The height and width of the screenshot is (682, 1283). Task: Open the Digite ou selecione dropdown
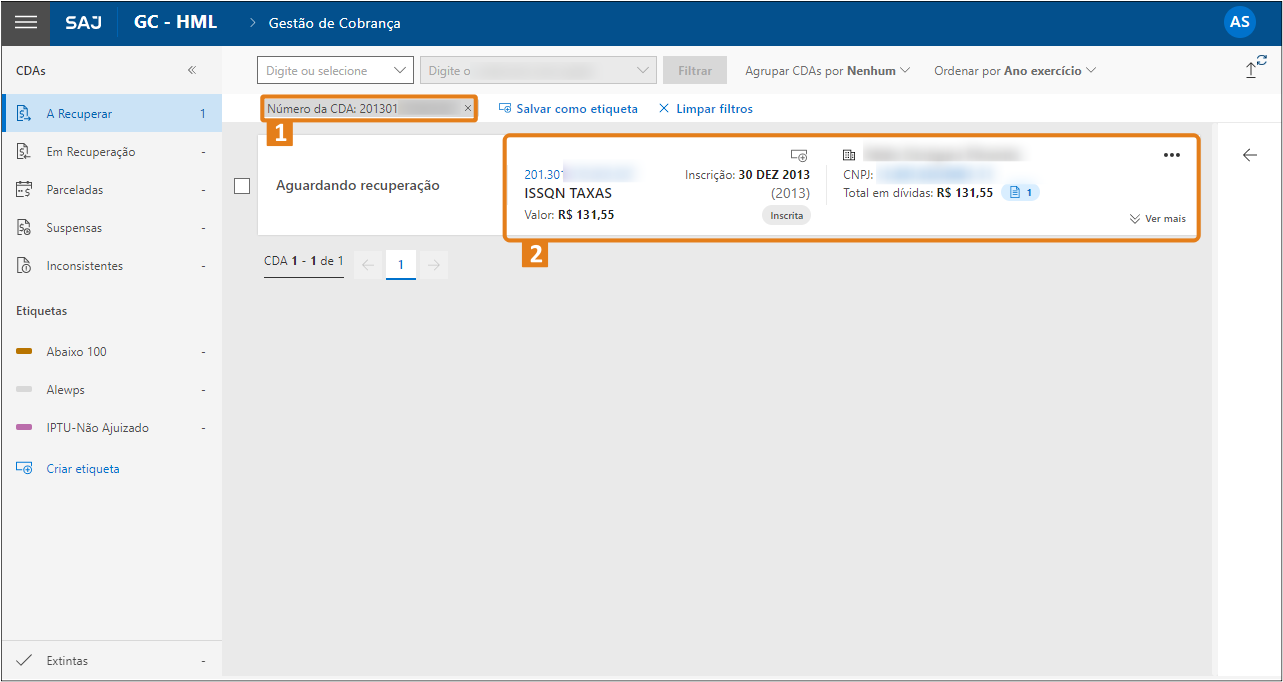pos(335,70)
